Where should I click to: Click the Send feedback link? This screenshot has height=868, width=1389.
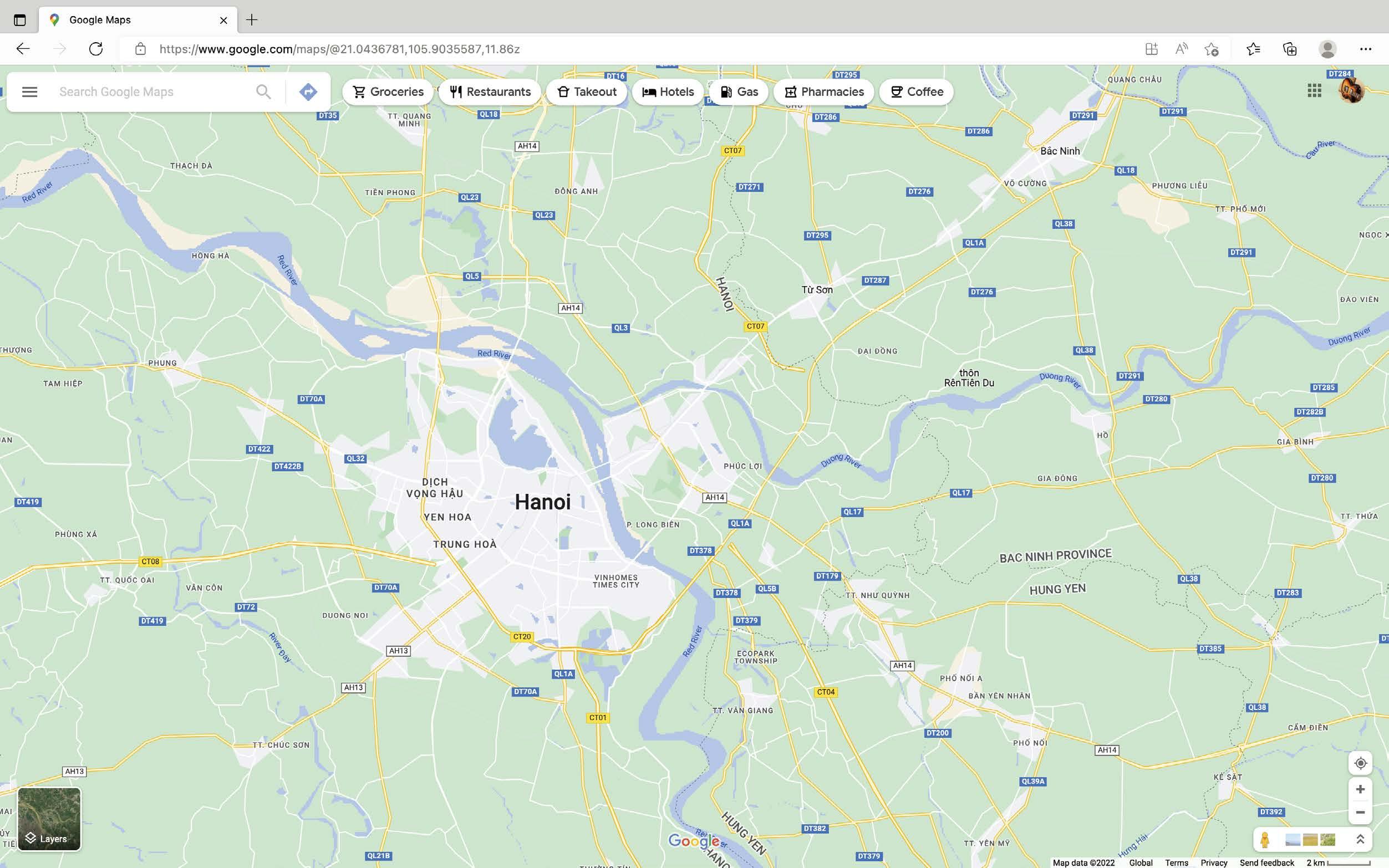(x=1266, y=862)
